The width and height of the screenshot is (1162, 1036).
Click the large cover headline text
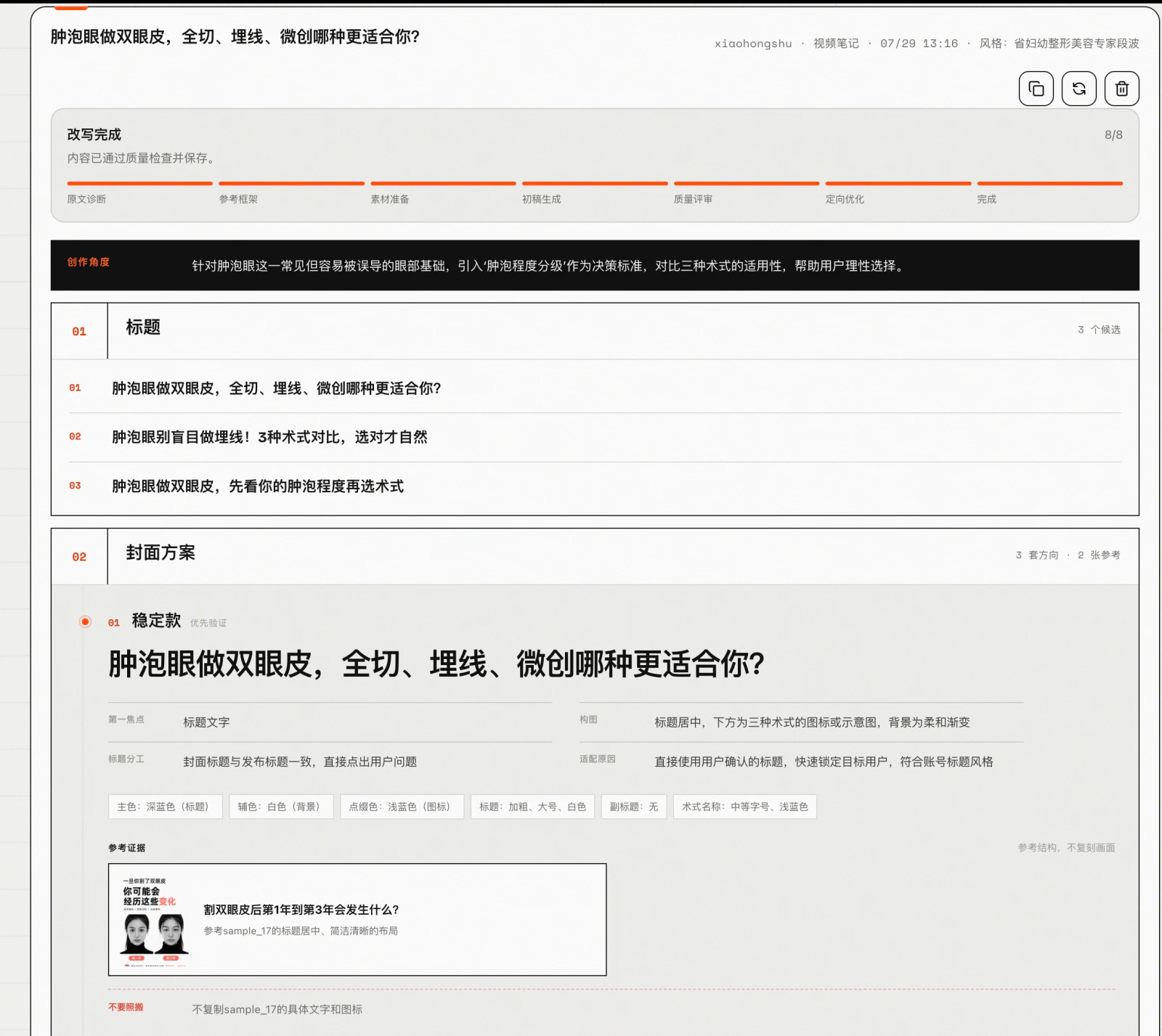pos(436,664)
